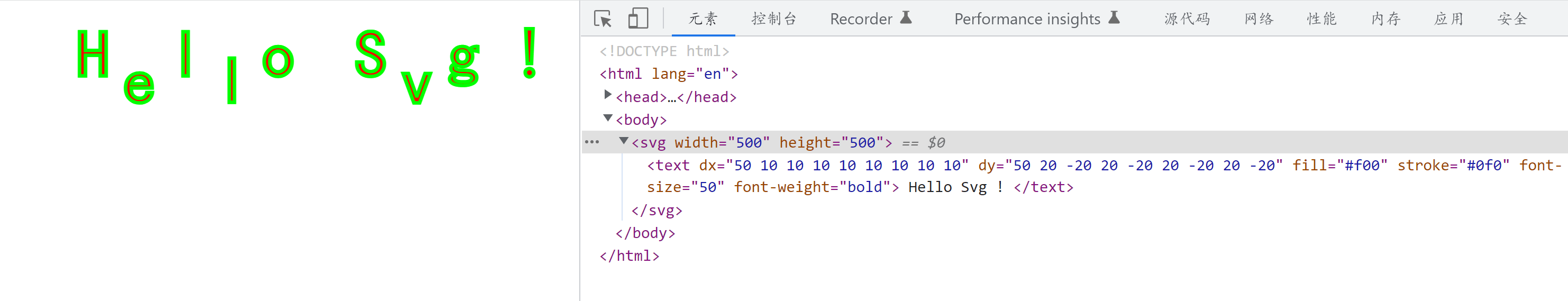The height and width of the screenshot is (301, 1568).
Task: Click the rendered capital S in page
Action: (371, 53)
